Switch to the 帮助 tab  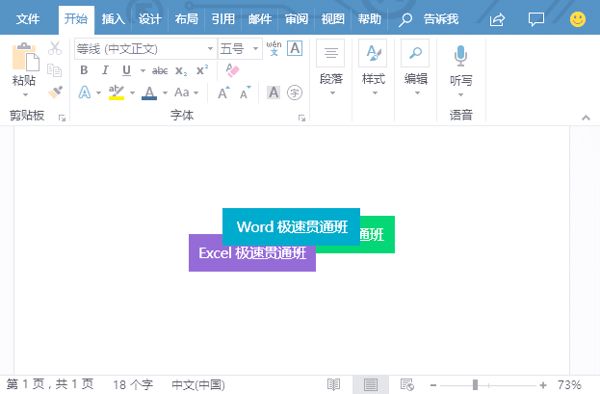(x=369, y=19)
